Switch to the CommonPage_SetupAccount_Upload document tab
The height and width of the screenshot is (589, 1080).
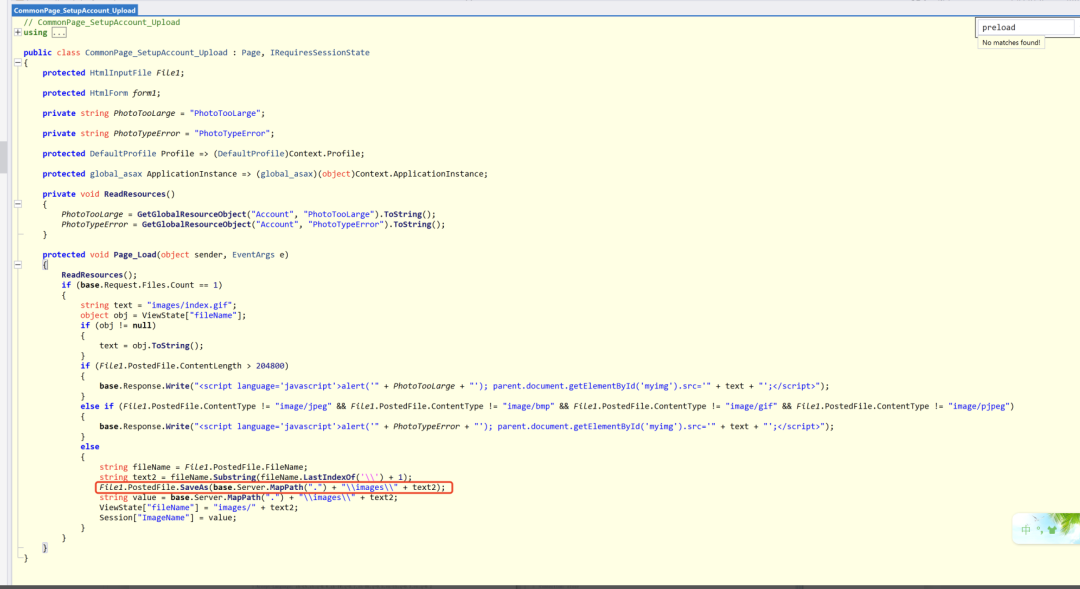click(74, 10)
